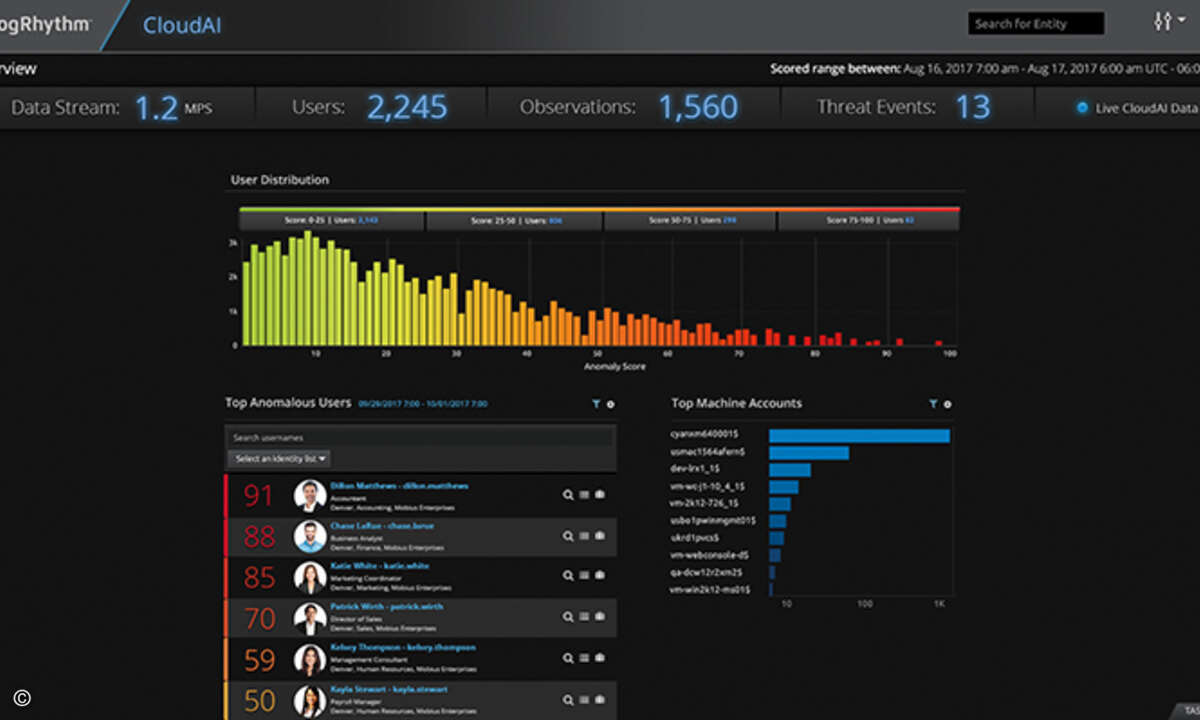
Task: Open the settings sliders menu at top right
Action: (x=1168, y=21)
